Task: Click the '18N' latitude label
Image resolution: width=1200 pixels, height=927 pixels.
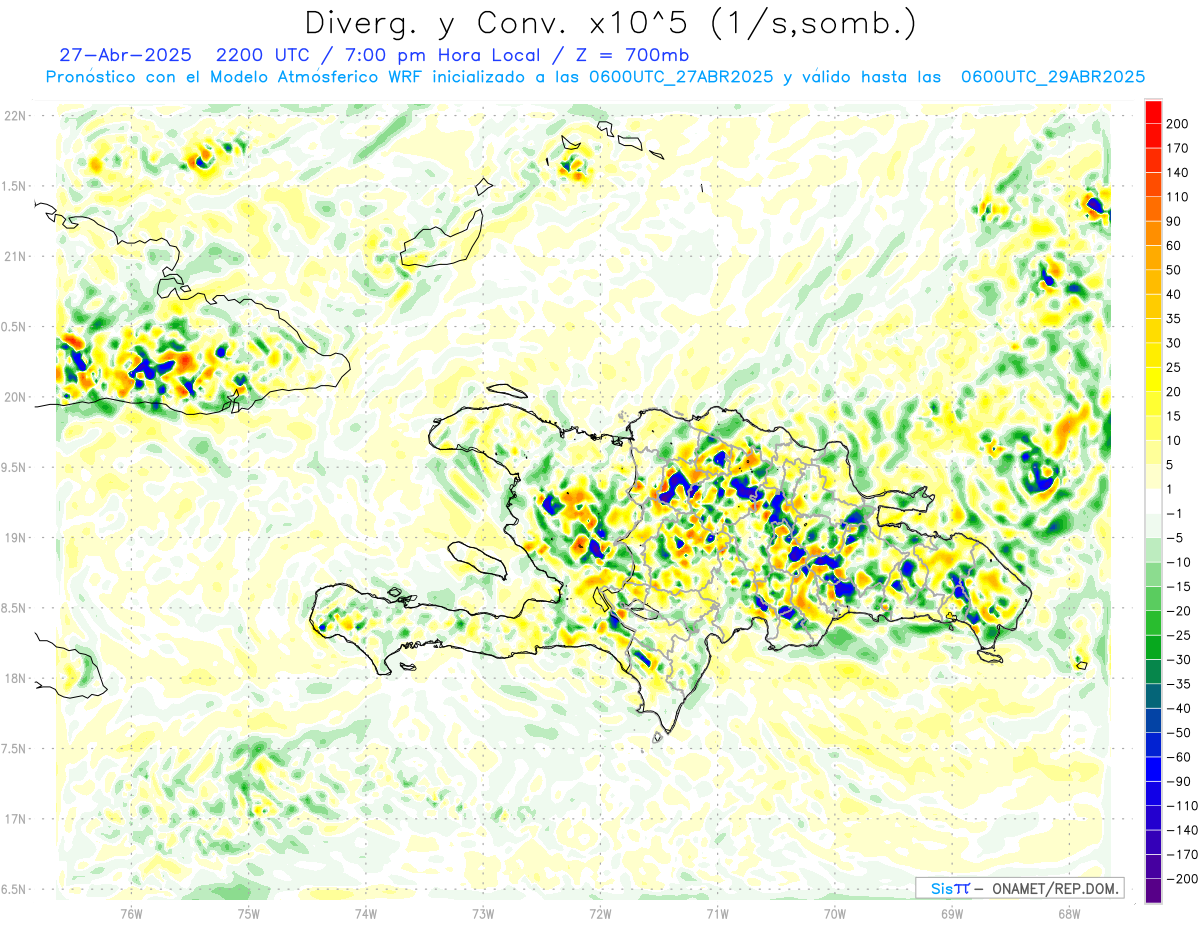Action: (x=14, y=678)
